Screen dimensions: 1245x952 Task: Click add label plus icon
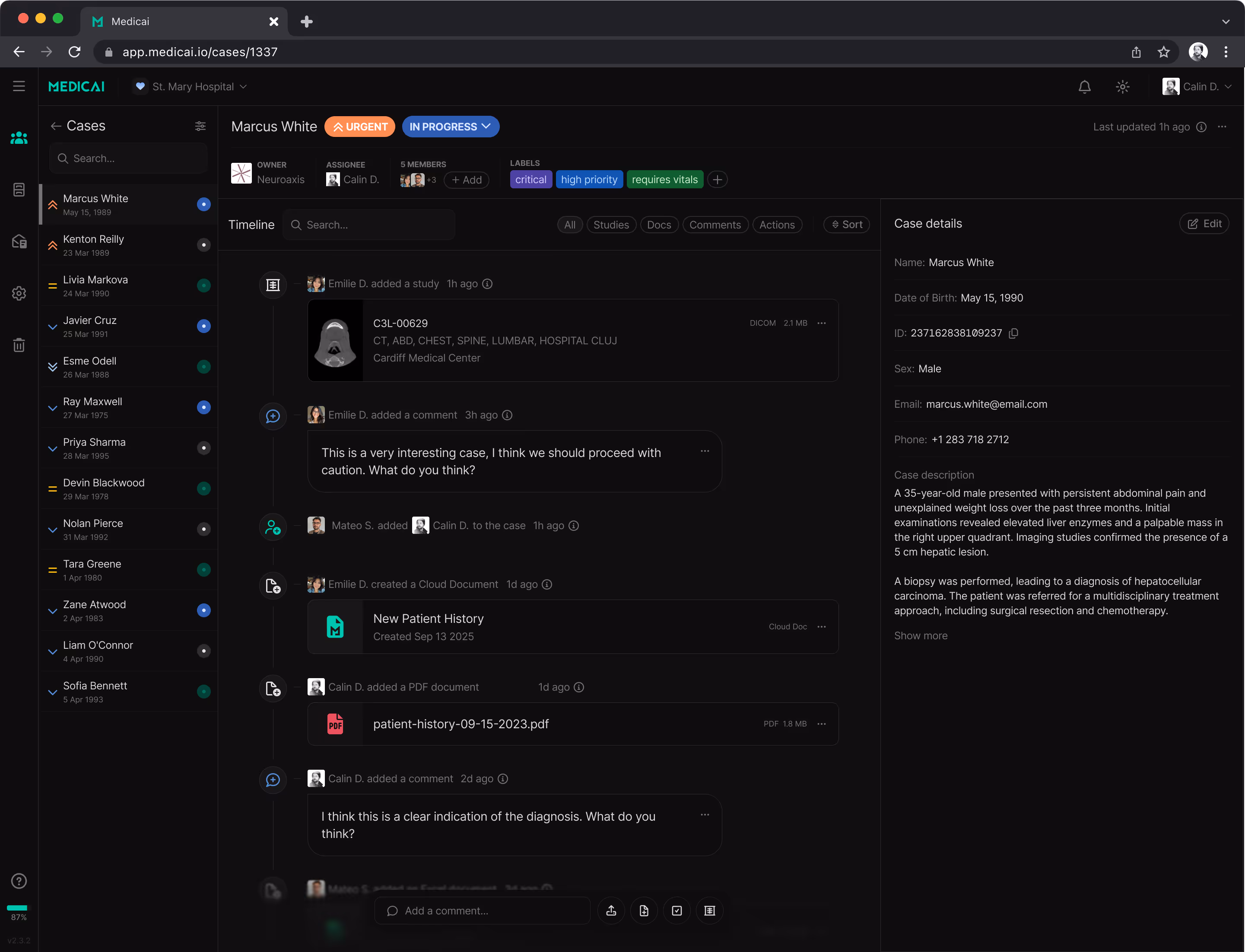click(x=718, y=180)
